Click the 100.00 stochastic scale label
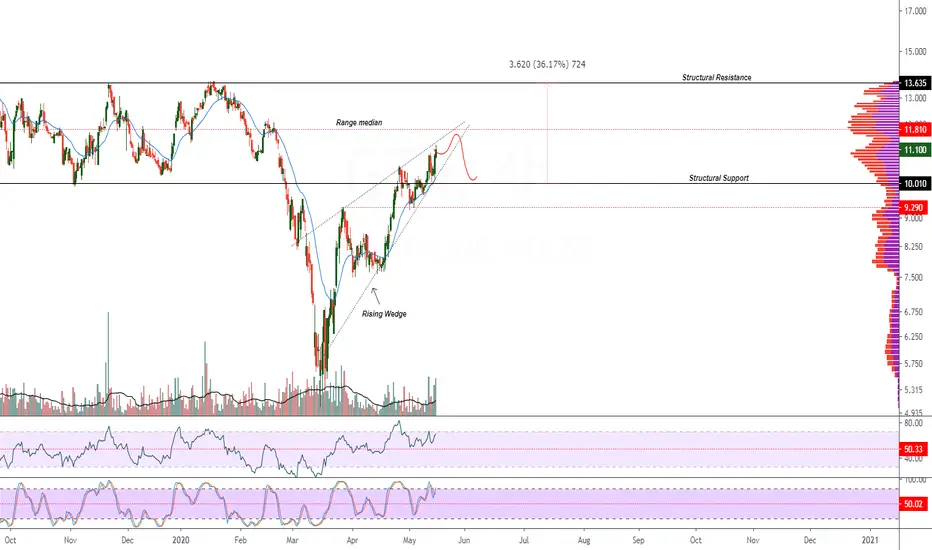The height and width of the screenshot is (550, 932). [x=915, y=480]
